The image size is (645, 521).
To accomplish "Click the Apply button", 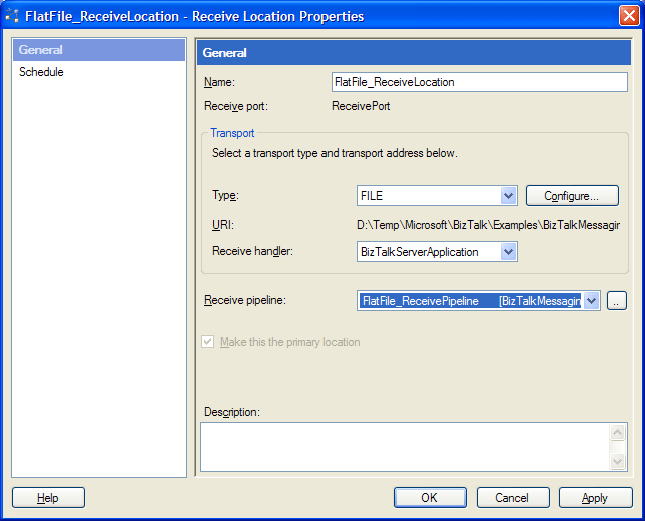I will (x=595, y=498).
